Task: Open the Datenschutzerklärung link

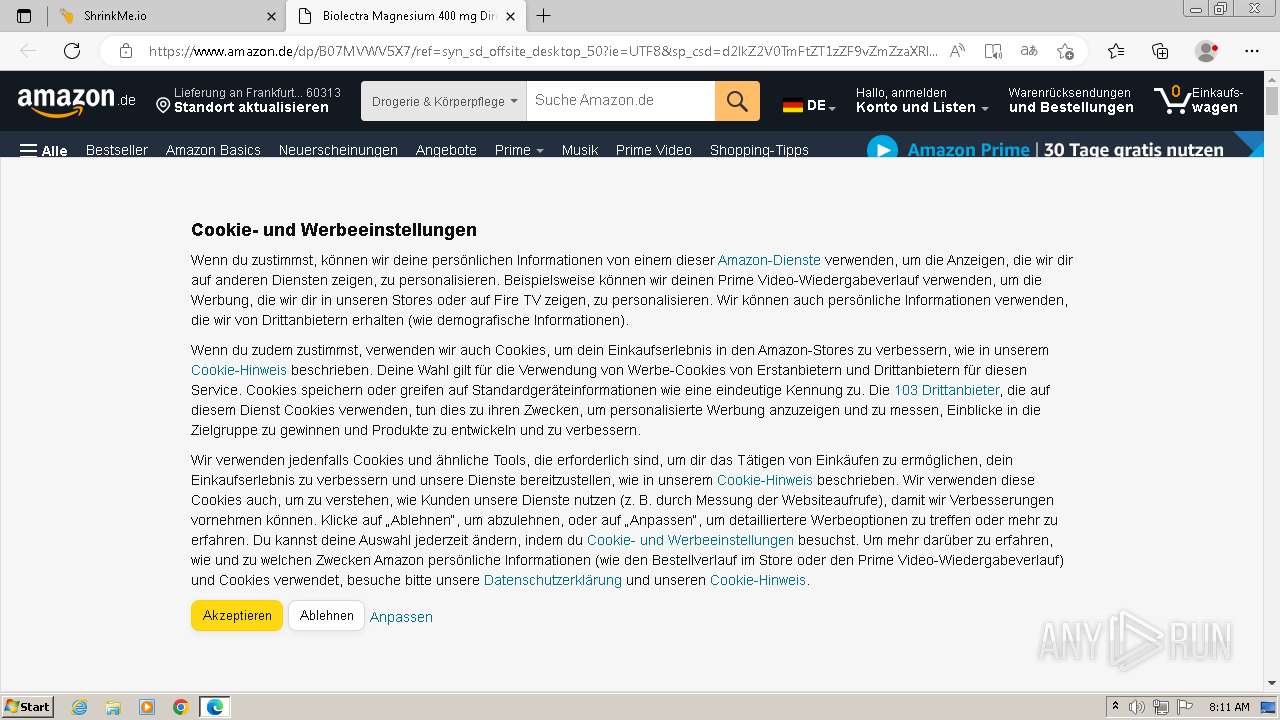Action: [553, 580]
